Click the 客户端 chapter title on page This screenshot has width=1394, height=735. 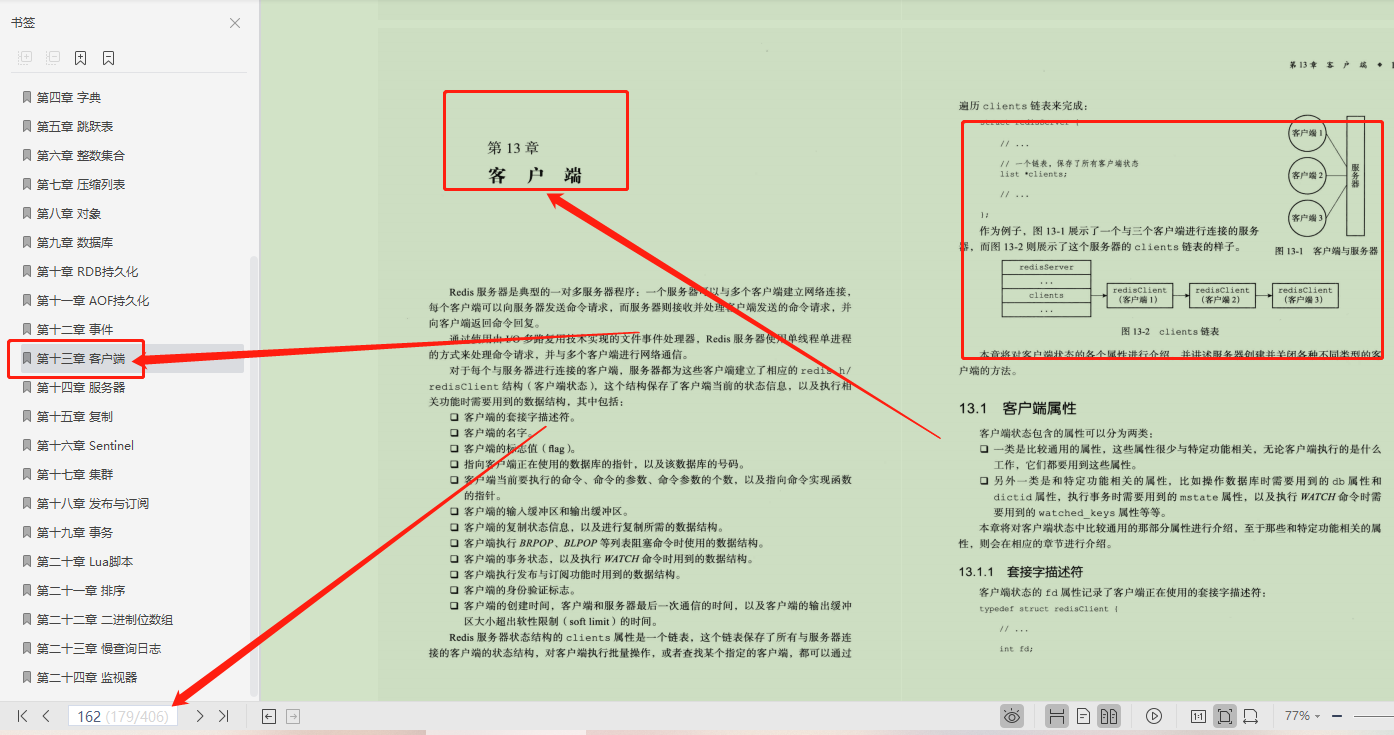(x=535, y=176)
